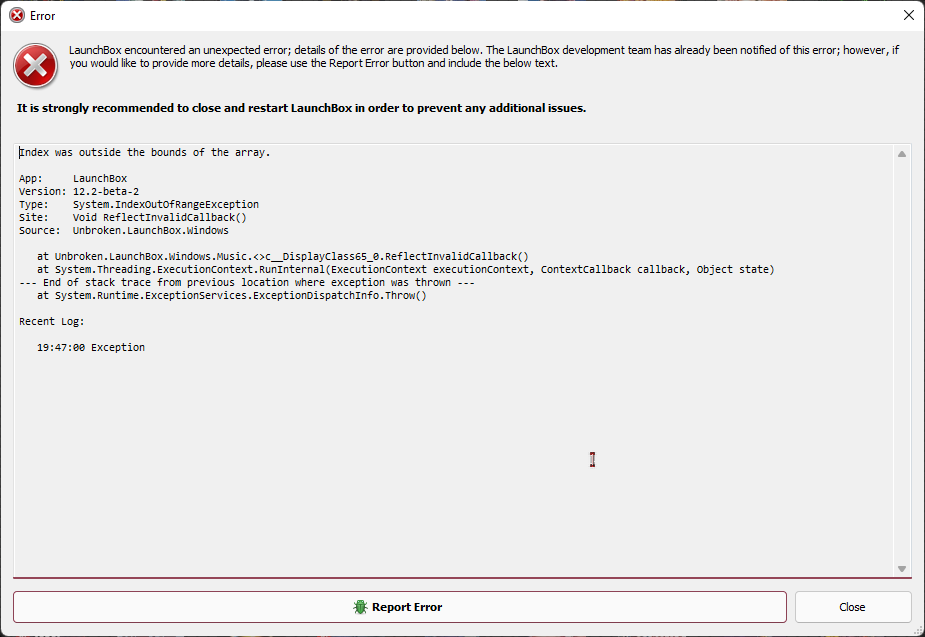925x637 pixels.
Task: Click the 'Void ReflectInvalidCallback()' site line
Action: coord(133,217)
